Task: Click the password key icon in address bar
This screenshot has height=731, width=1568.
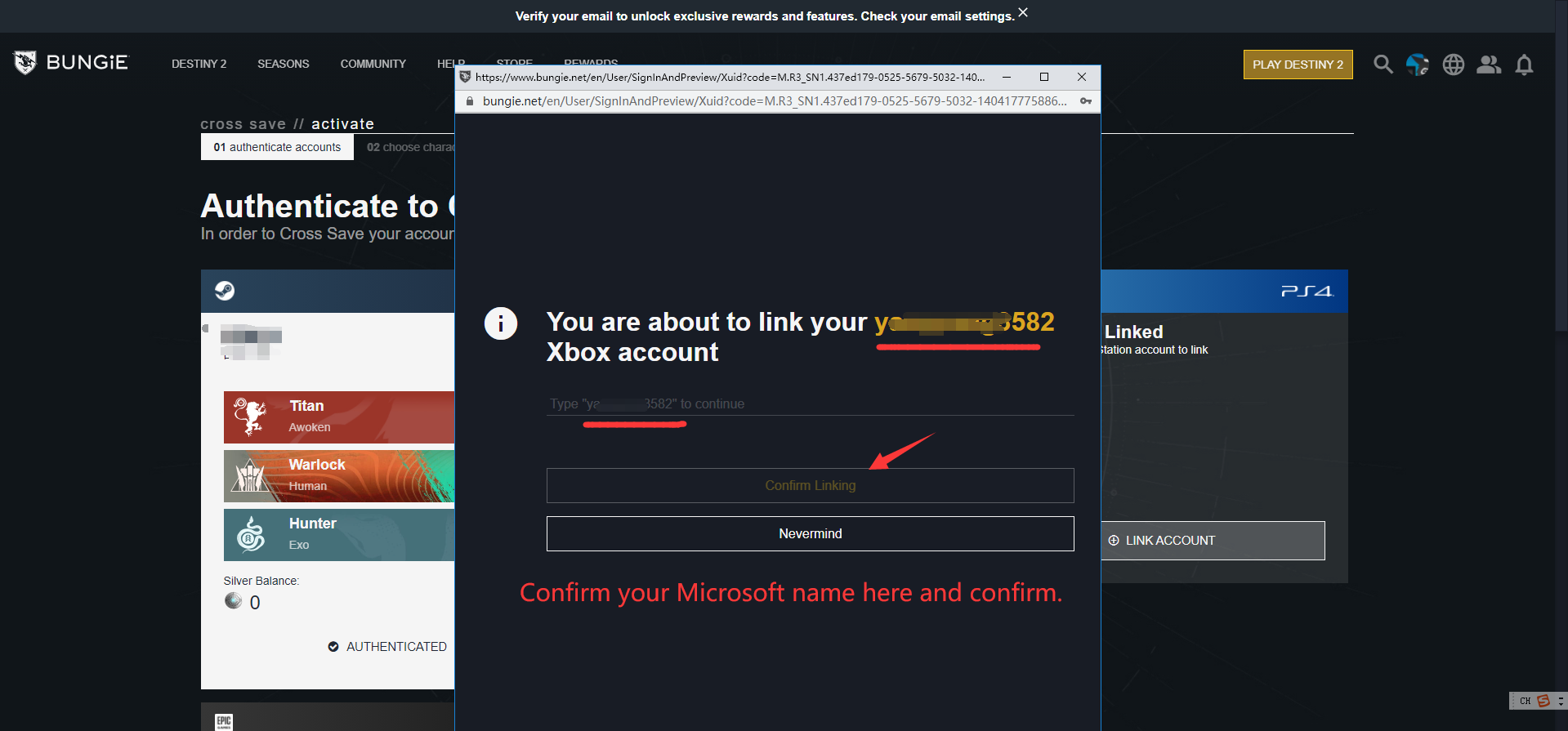Action: (1085, 101)
